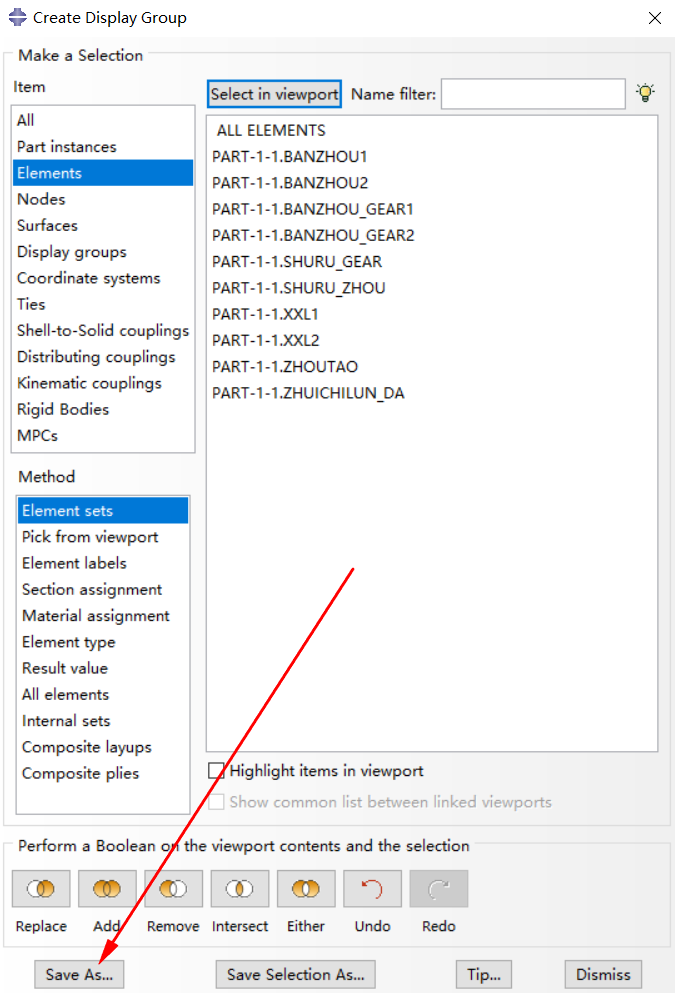This screenshot has width=675, height=993.
Task: Click the Save Selection As... button
Action: tap(296, 975)
